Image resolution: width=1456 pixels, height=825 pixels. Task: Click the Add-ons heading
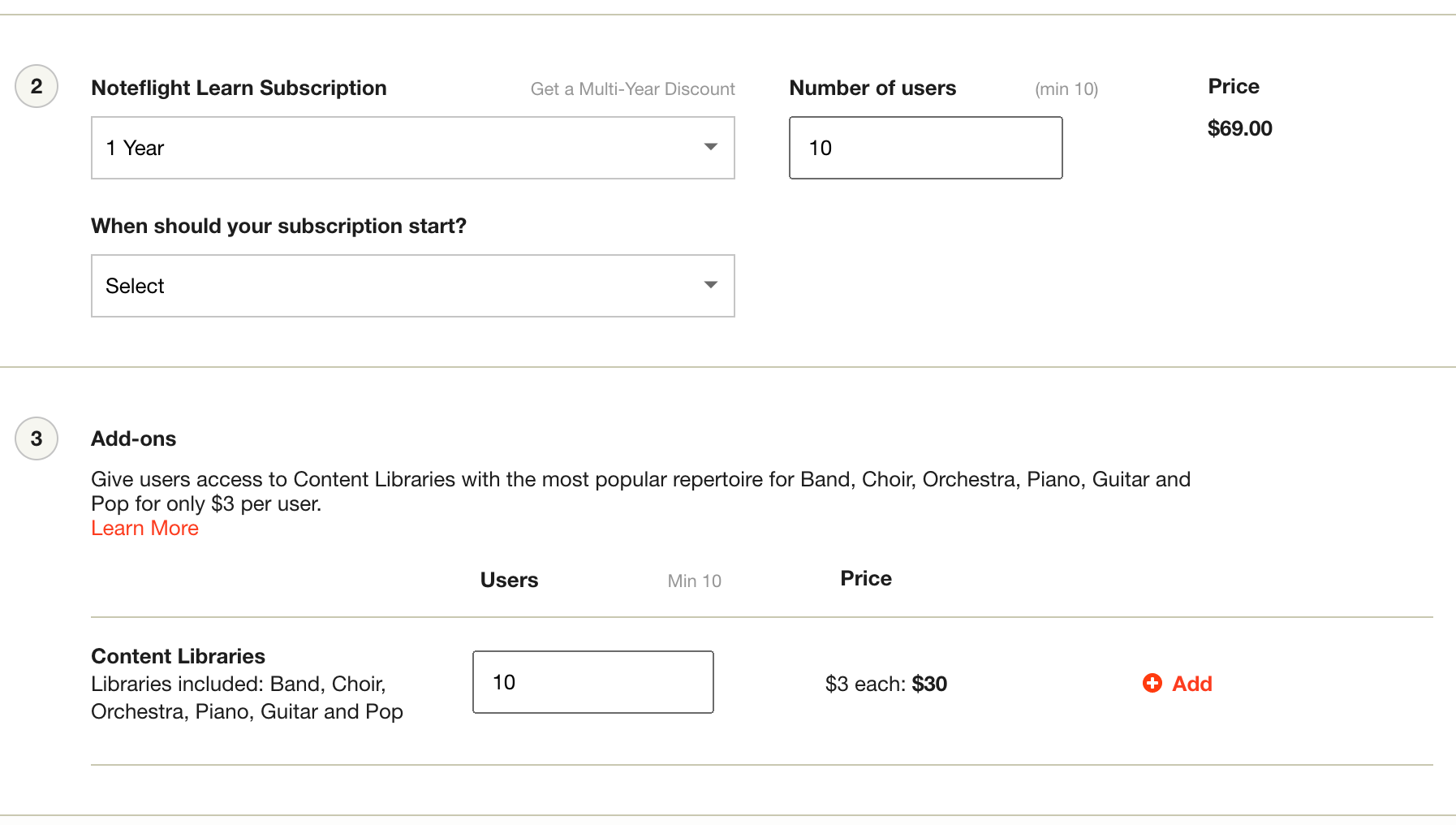133,438
